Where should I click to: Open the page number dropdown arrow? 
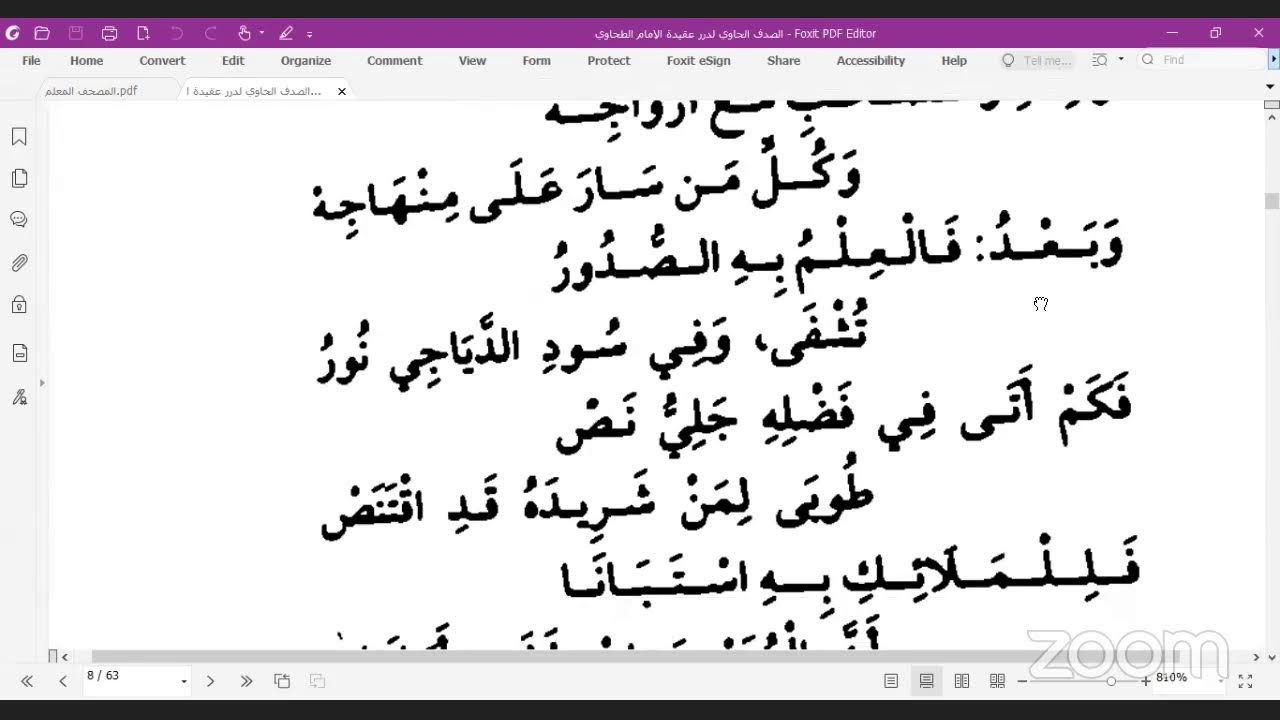(x=184, y=682)
